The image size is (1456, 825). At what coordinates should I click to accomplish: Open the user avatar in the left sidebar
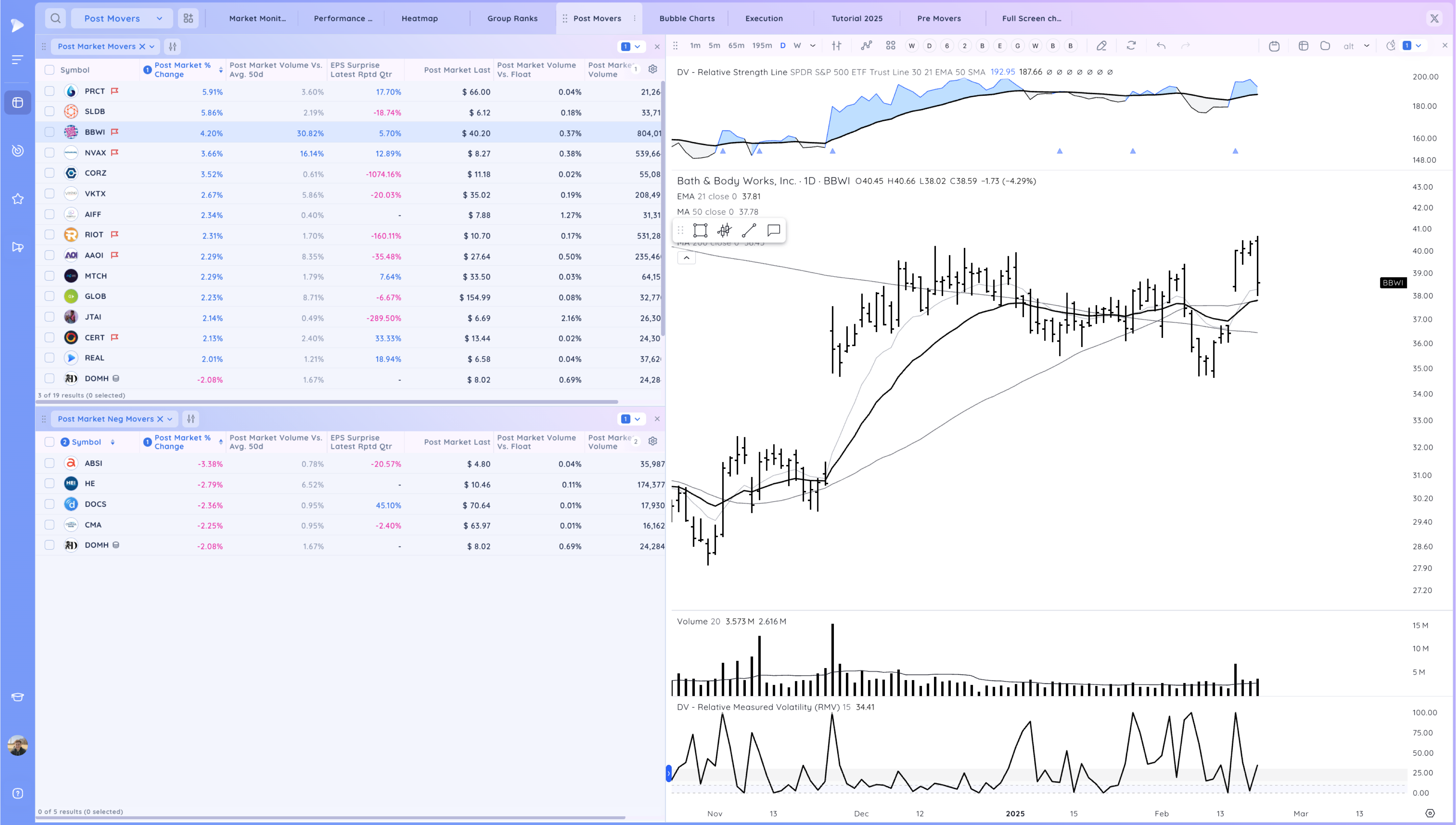coord(17,746)
